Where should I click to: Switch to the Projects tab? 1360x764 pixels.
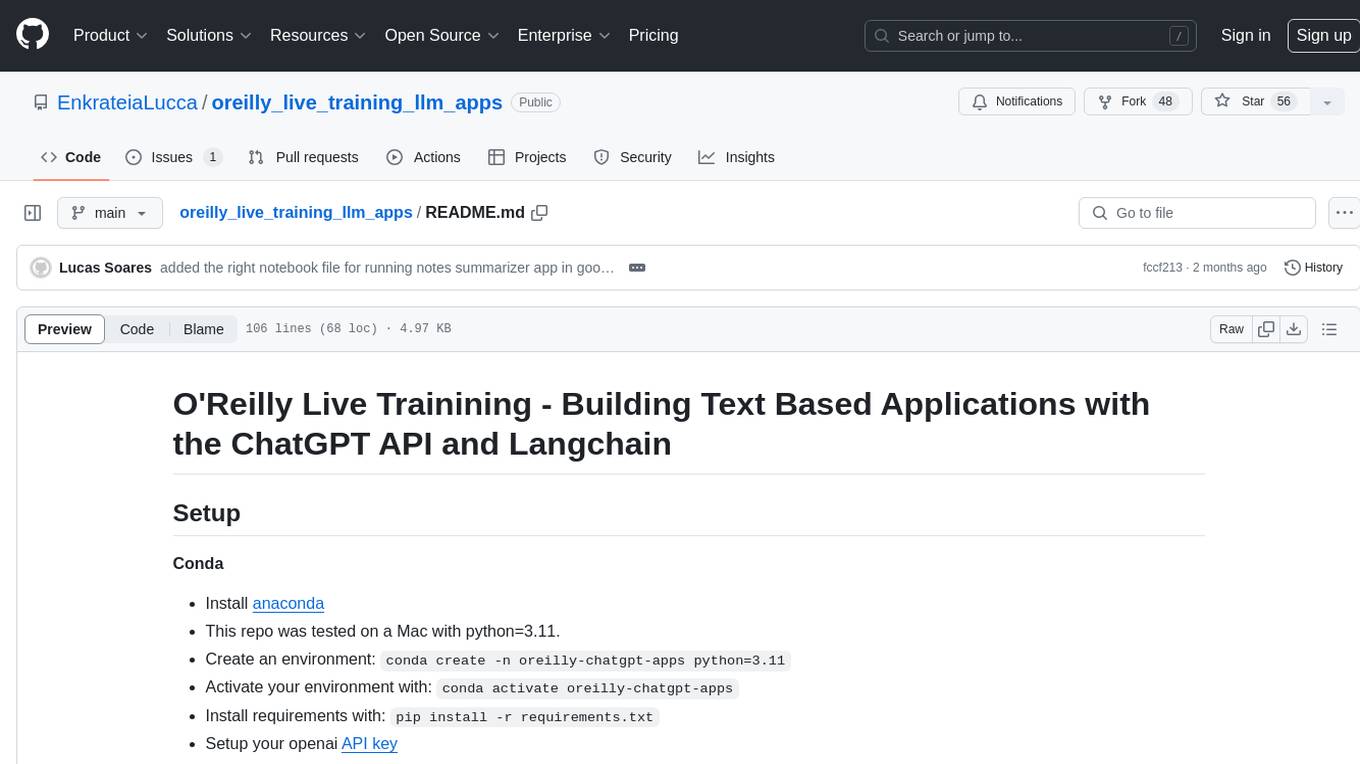527,157
